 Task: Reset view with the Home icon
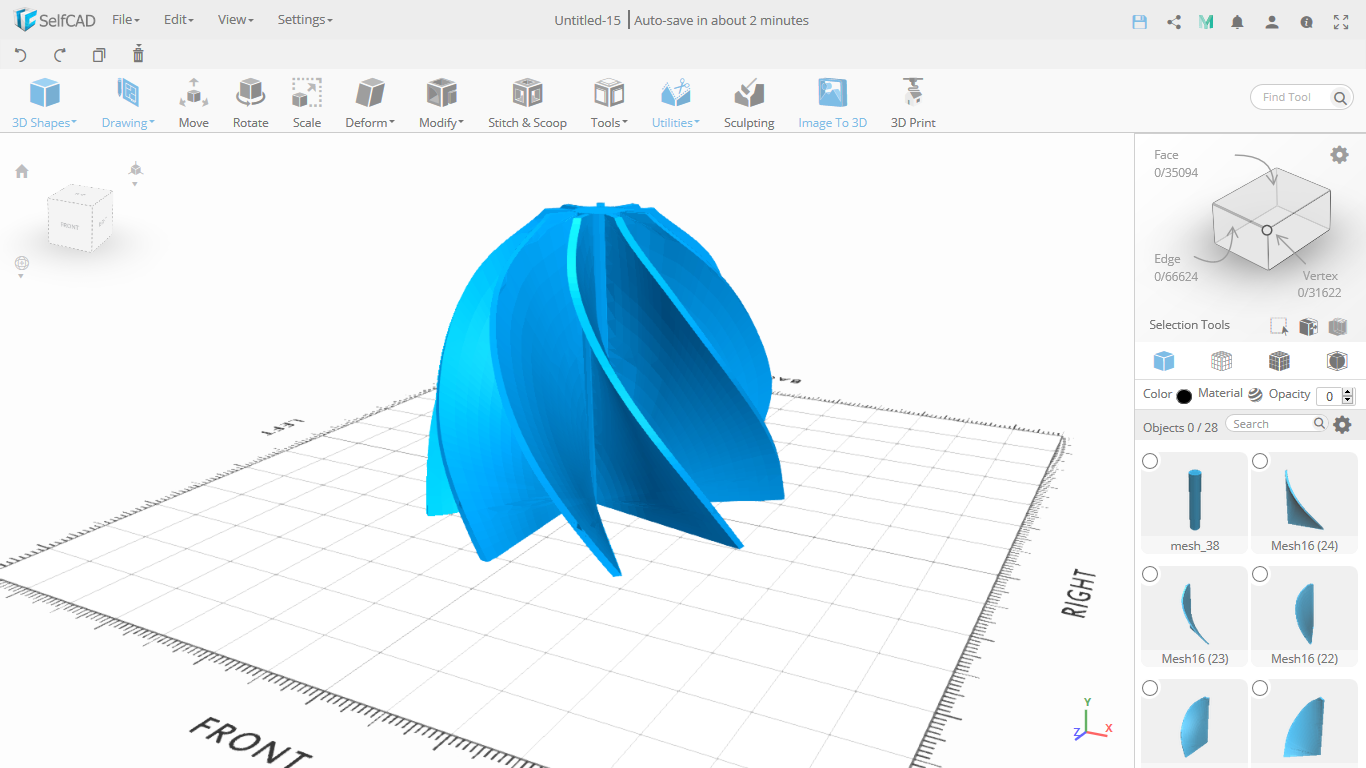[22, 171]
